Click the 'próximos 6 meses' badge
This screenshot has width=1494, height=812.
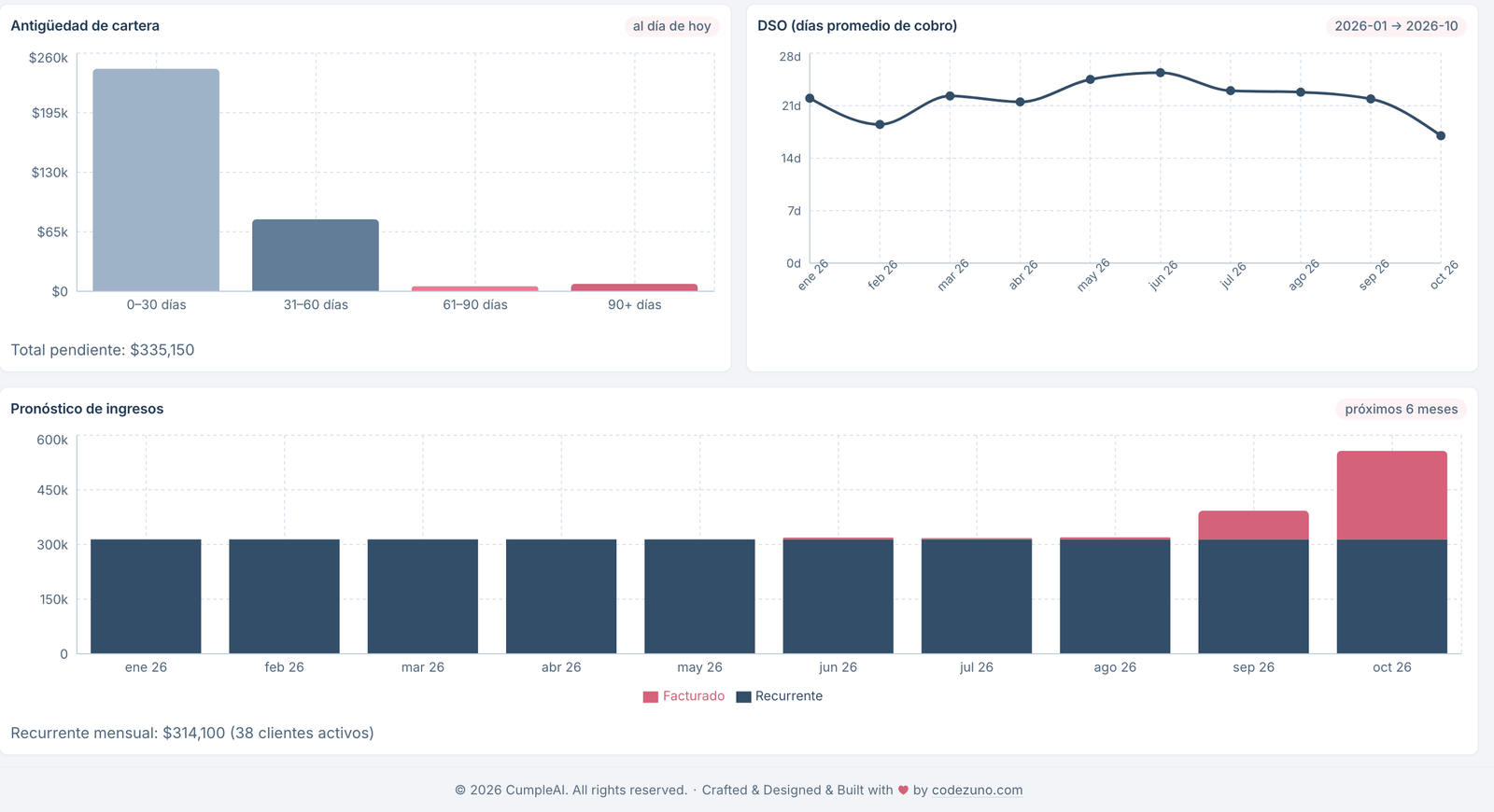1401,409
